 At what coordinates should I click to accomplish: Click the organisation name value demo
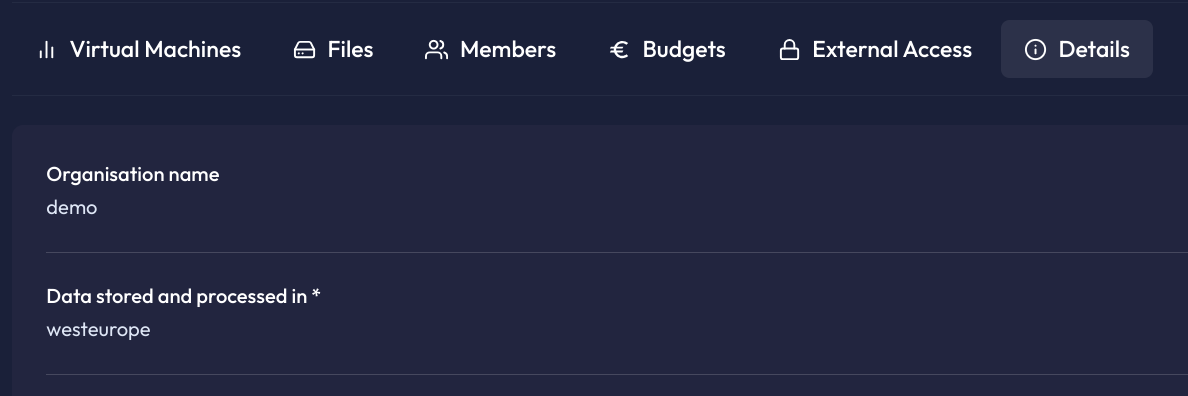pos(71,207)
